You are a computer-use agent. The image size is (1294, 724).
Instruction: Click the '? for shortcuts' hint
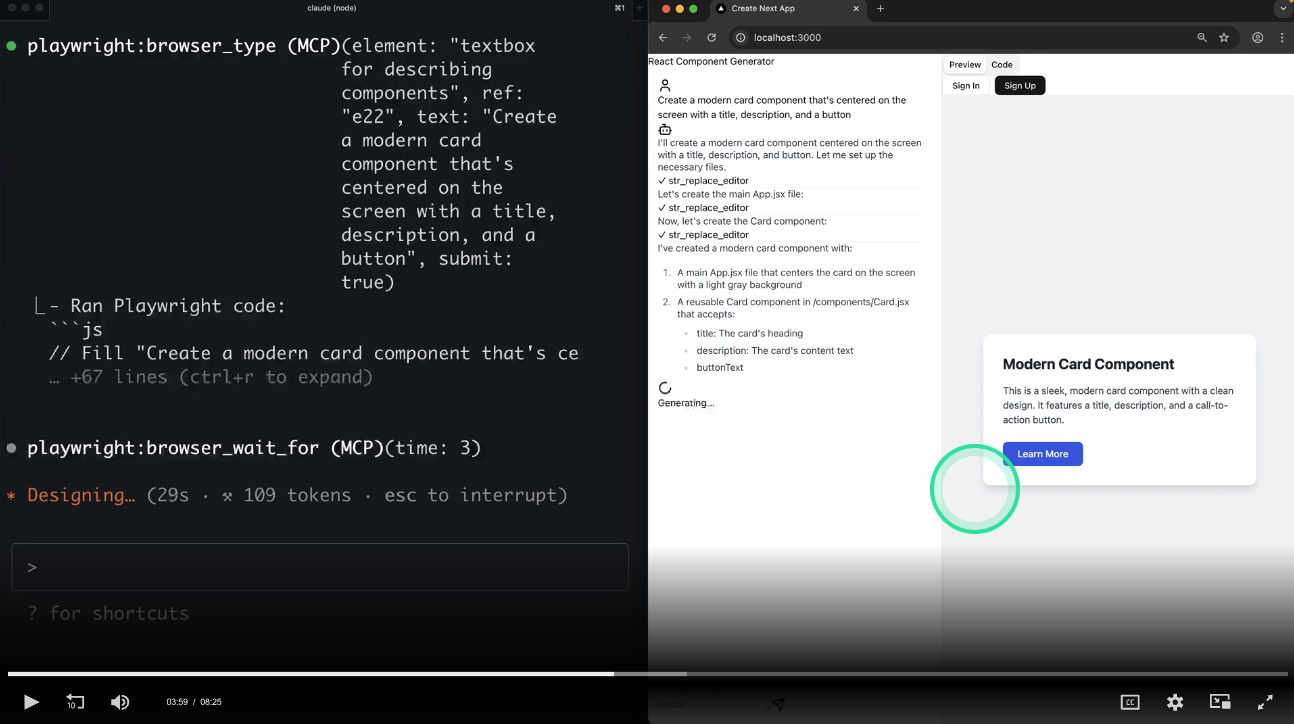[x=108, y=613]
